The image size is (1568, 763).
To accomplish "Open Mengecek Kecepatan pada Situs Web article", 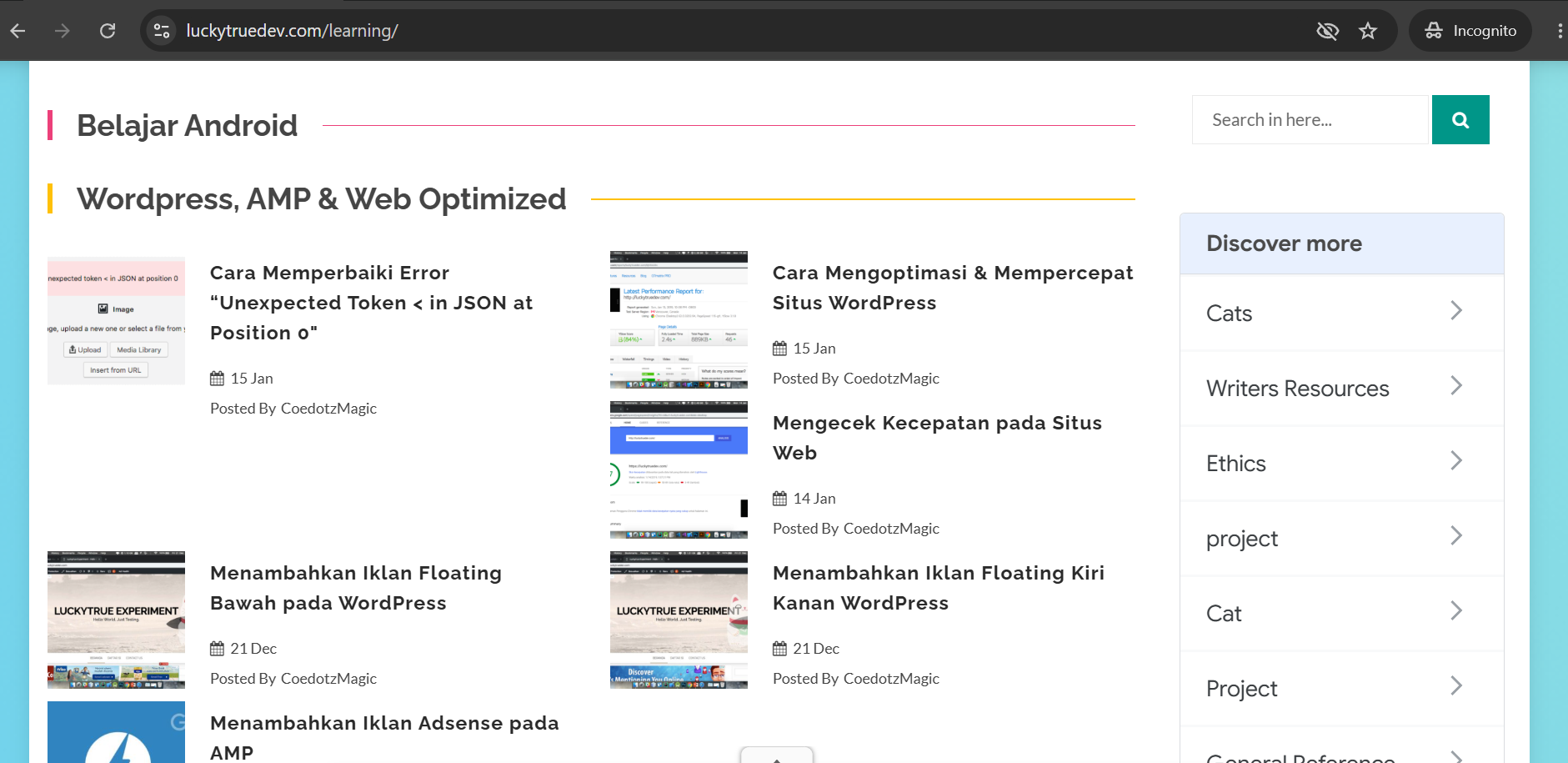I will coord(937,438).
